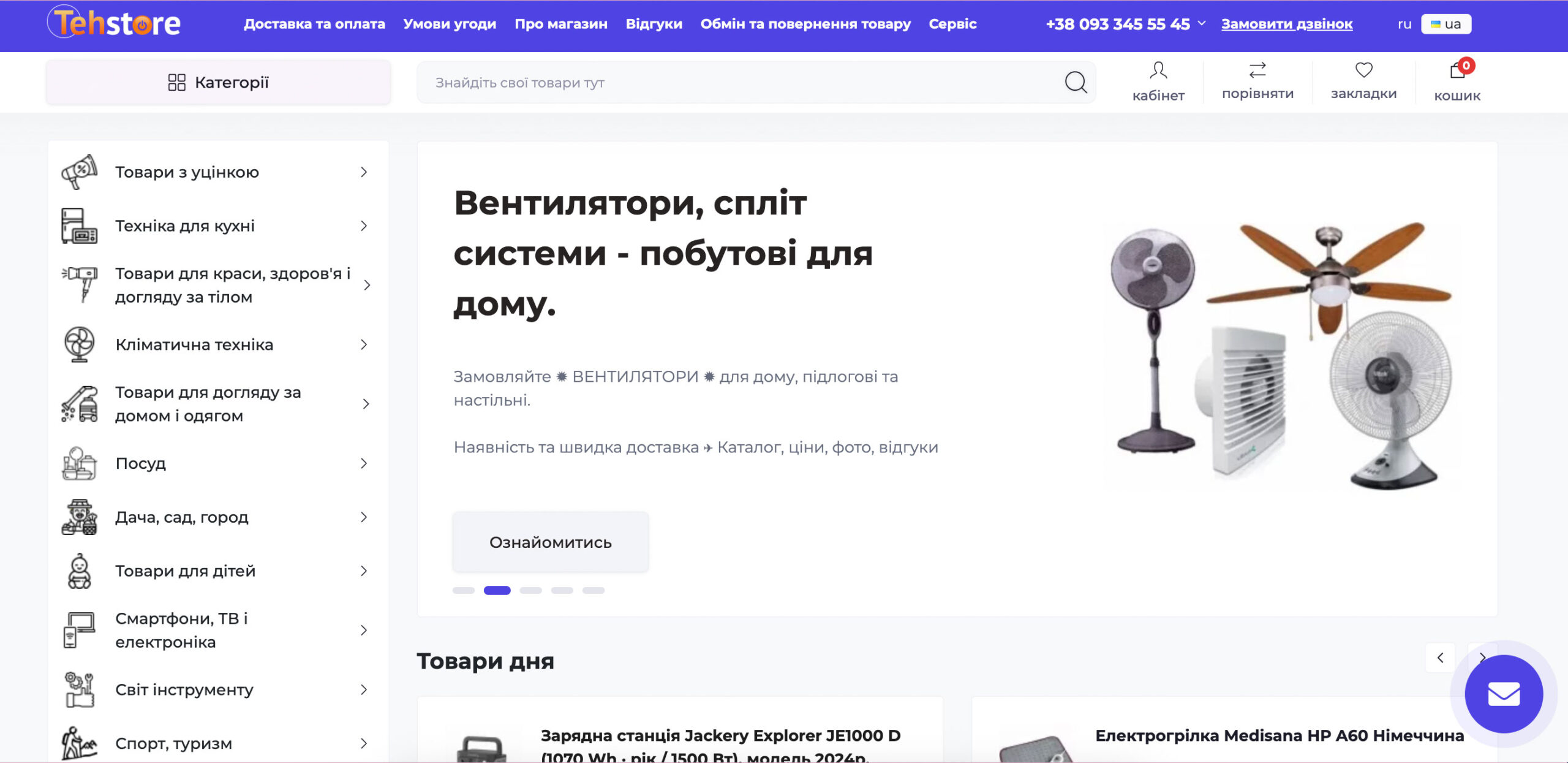Open the кошик shopping cart icon
1568x763 pixels.
[1457, 71]
